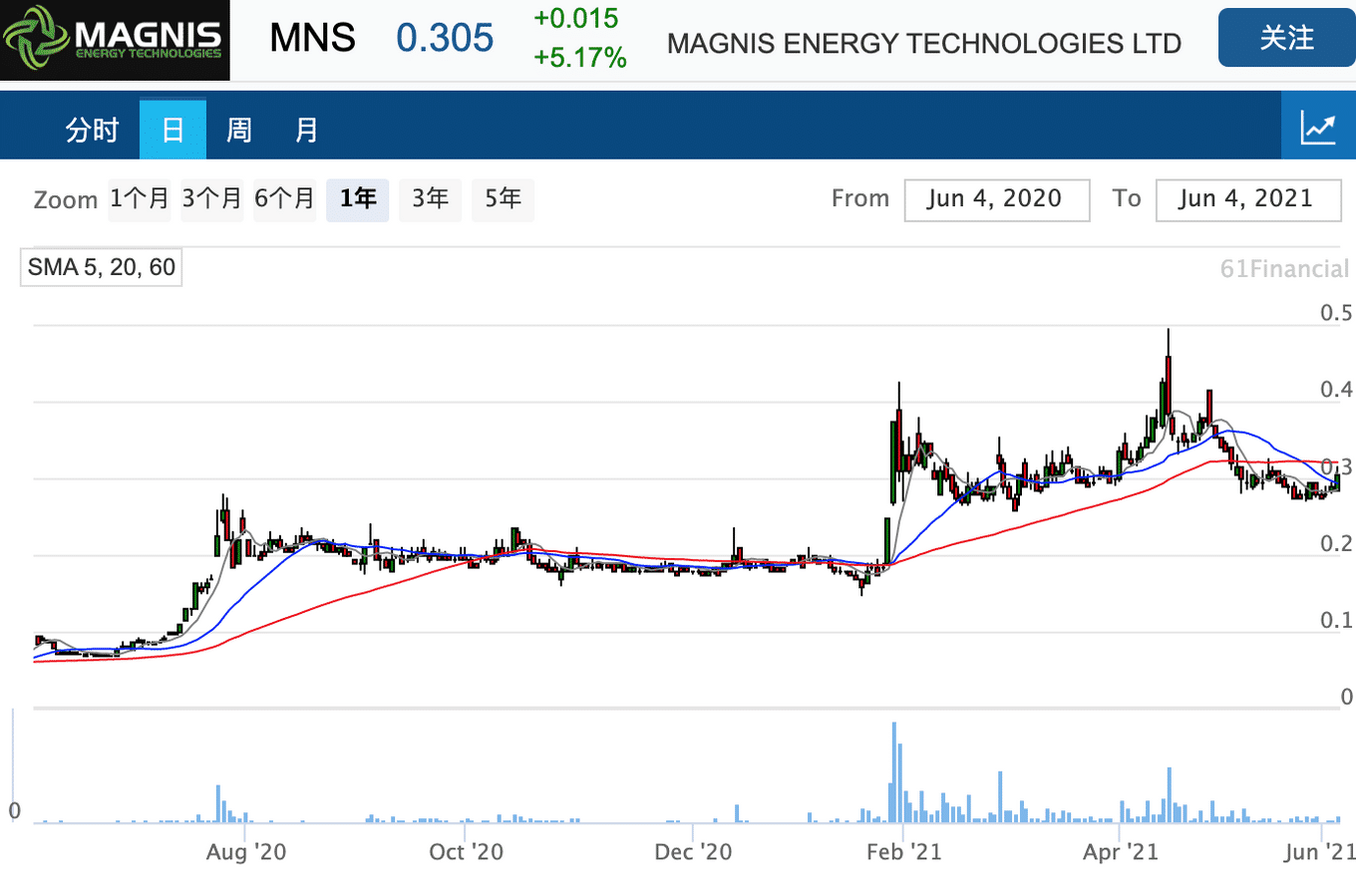Screen dimensions: 1356x896
Task: Set zoom range to 1个月
Action: 140,199
